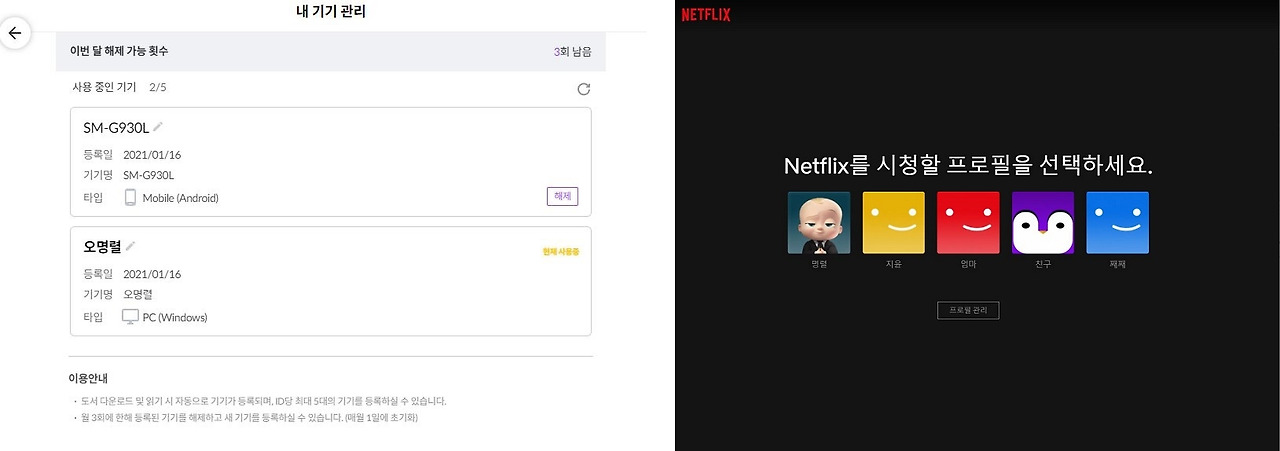Select the red 엄마 profile
This screenshot has width=1280, height=451.
click(968, 223)
